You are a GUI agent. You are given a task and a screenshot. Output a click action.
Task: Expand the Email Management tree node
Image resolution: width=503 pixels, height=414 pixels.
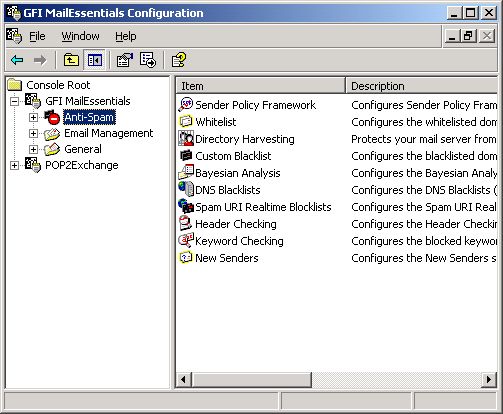tap(33, 133)
